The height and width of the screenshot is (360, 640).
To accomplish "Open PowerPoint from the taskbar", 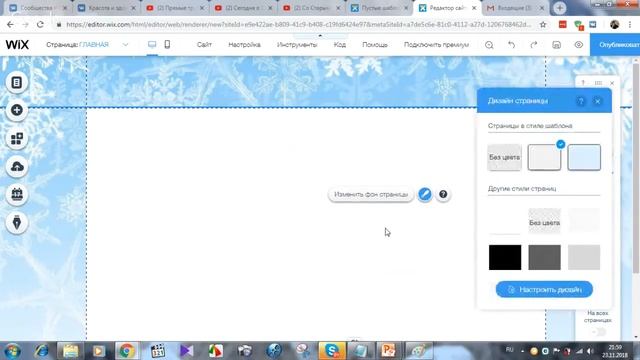I will (x=388, y=351).
